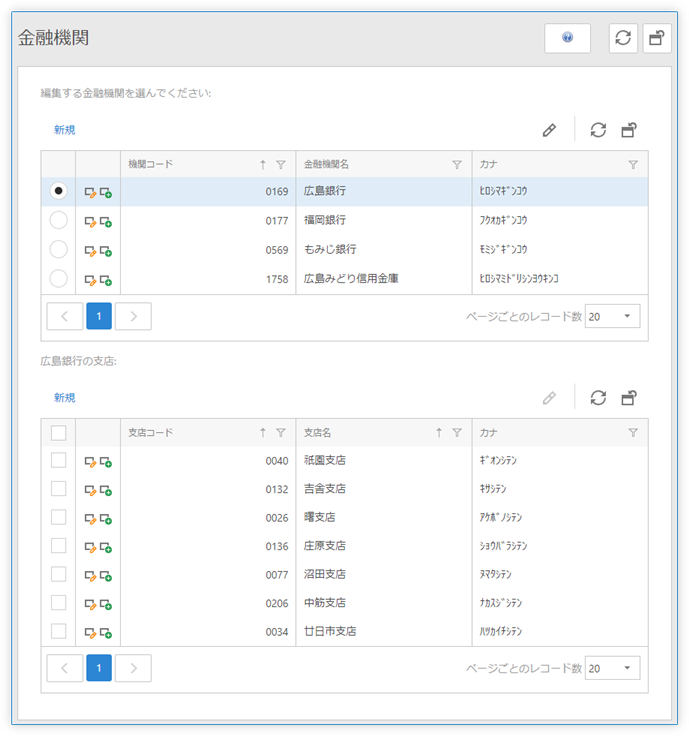The image size is (689, 736).
Task: Check the 祇園支店 row checkbox
Action: 58,460
